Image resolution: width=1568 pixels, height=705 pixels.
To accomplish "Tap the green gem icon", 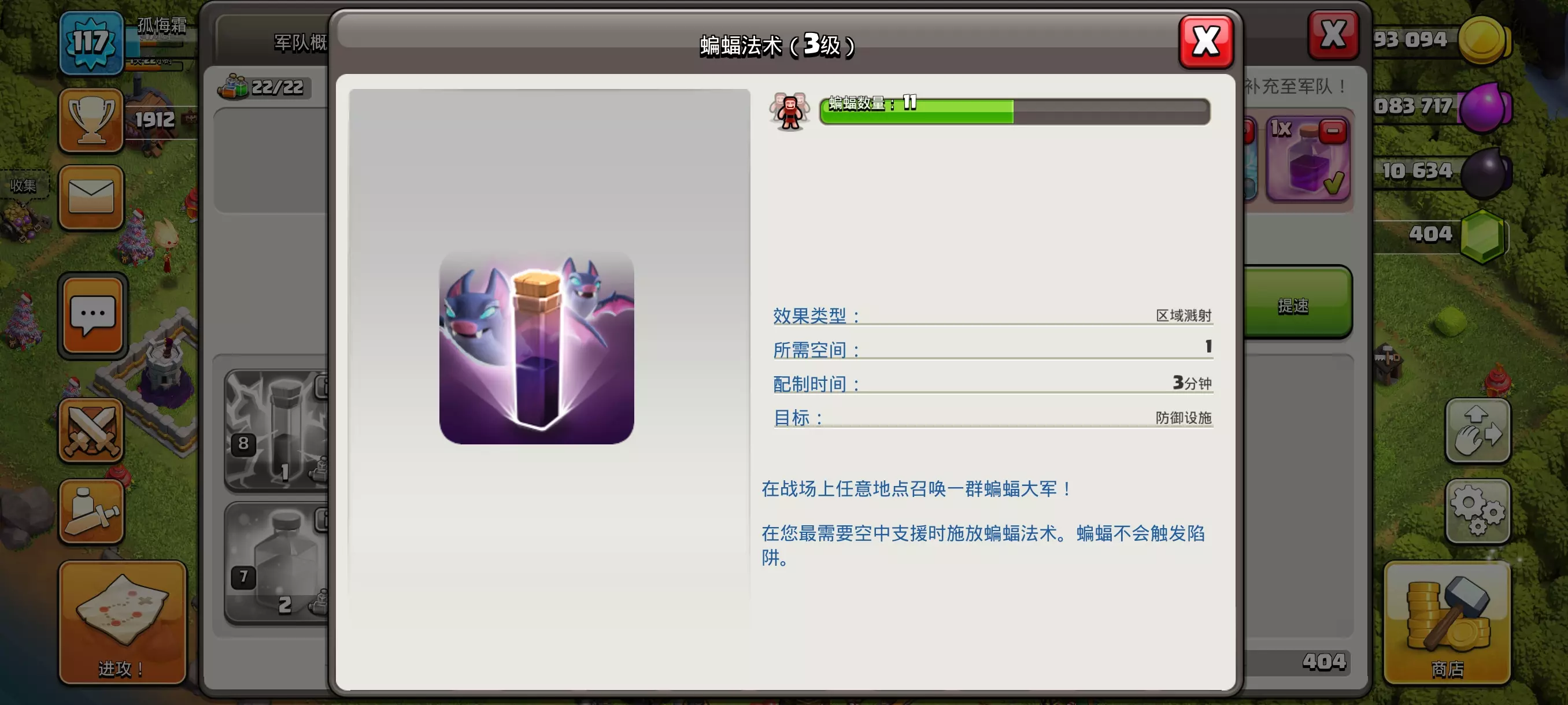I will click(x=1484, y=236).
